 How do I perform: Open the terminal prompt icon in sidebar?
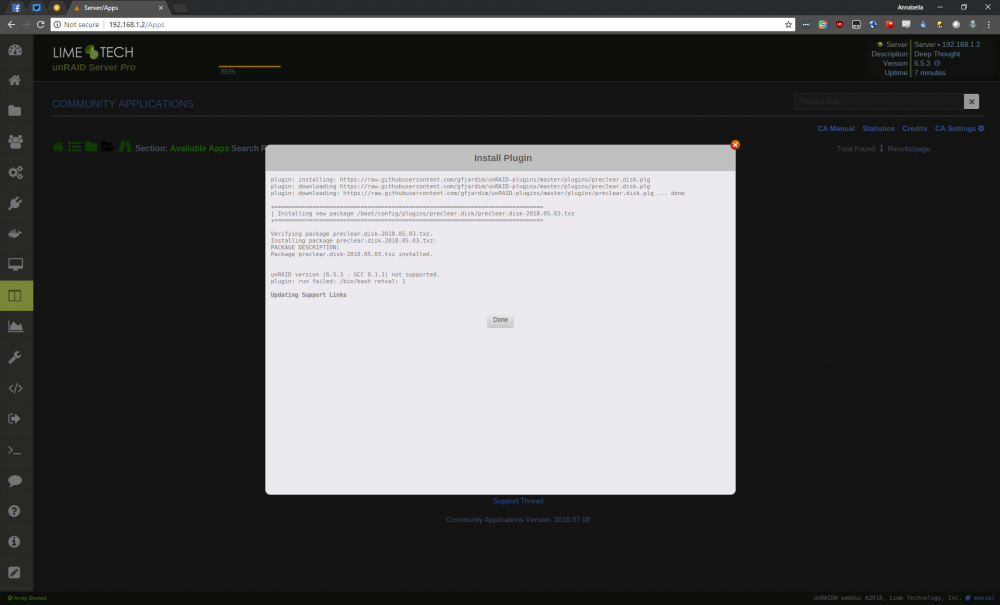point(15,450)
